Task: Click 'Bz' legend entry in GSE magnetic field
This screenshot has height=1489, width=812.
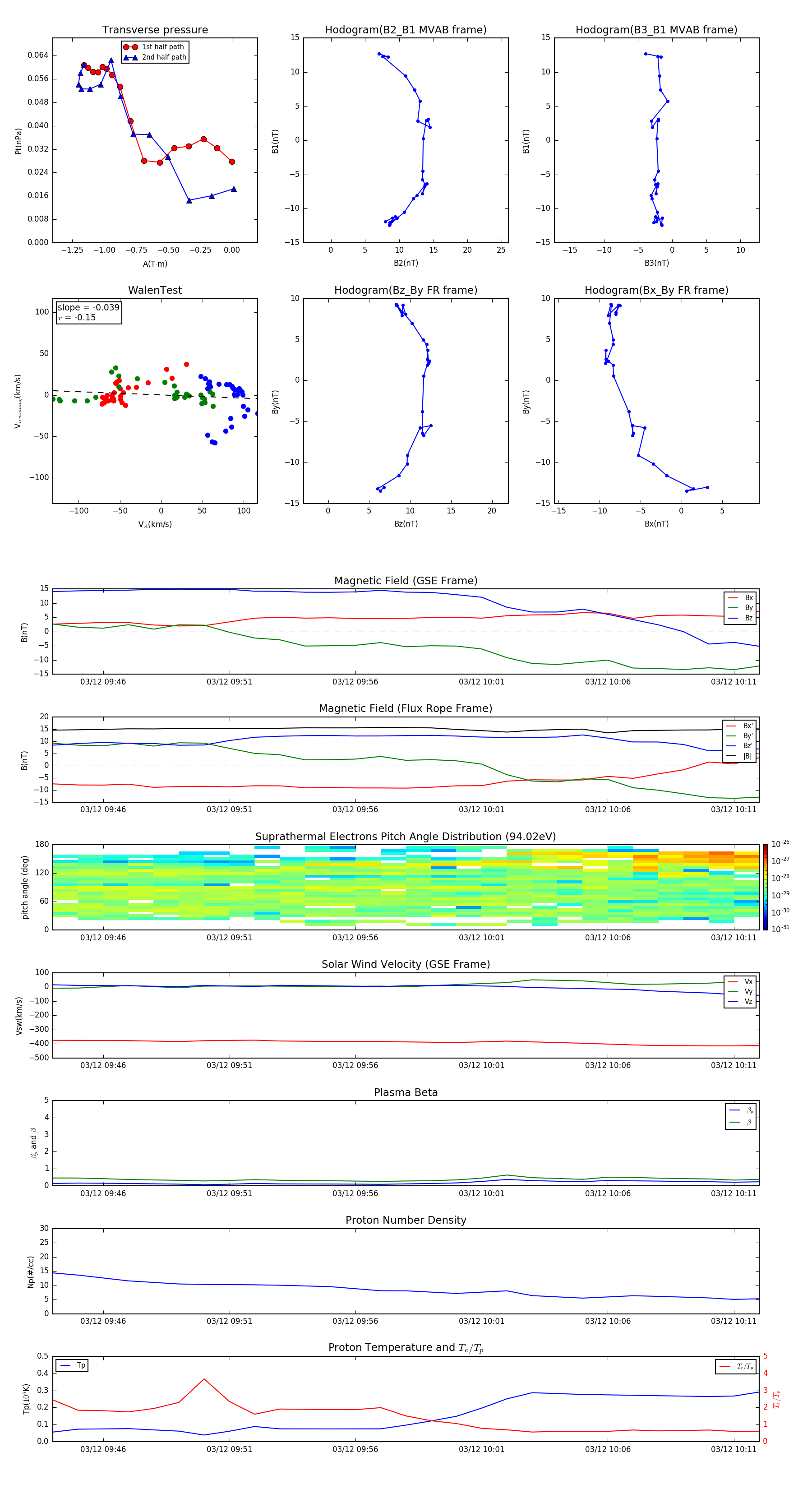Action: coord(740,618)
